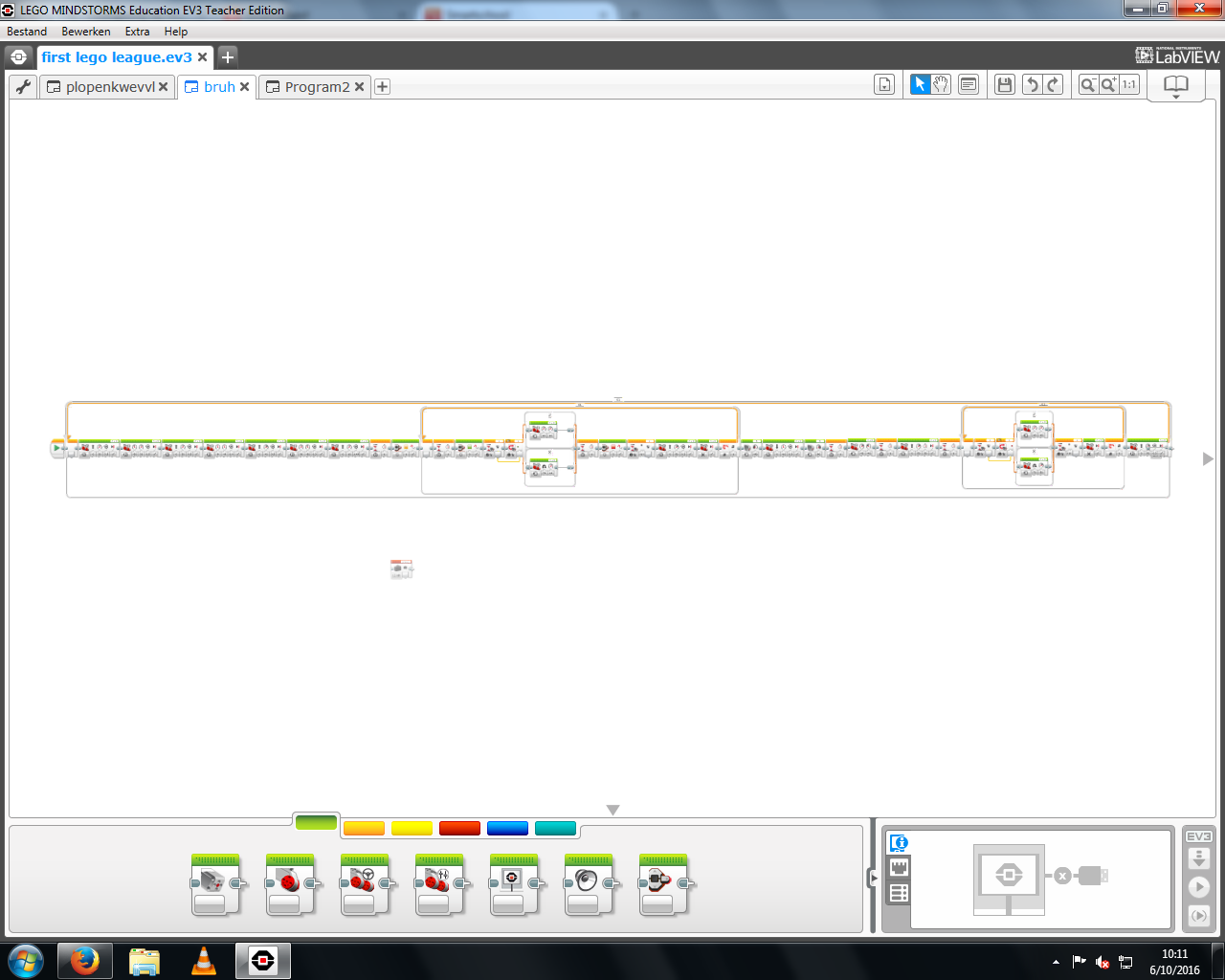The height and width of the screenshot is (980, 1225).
Task: Switch to the bruh program tab
Action: coord(219,87)
